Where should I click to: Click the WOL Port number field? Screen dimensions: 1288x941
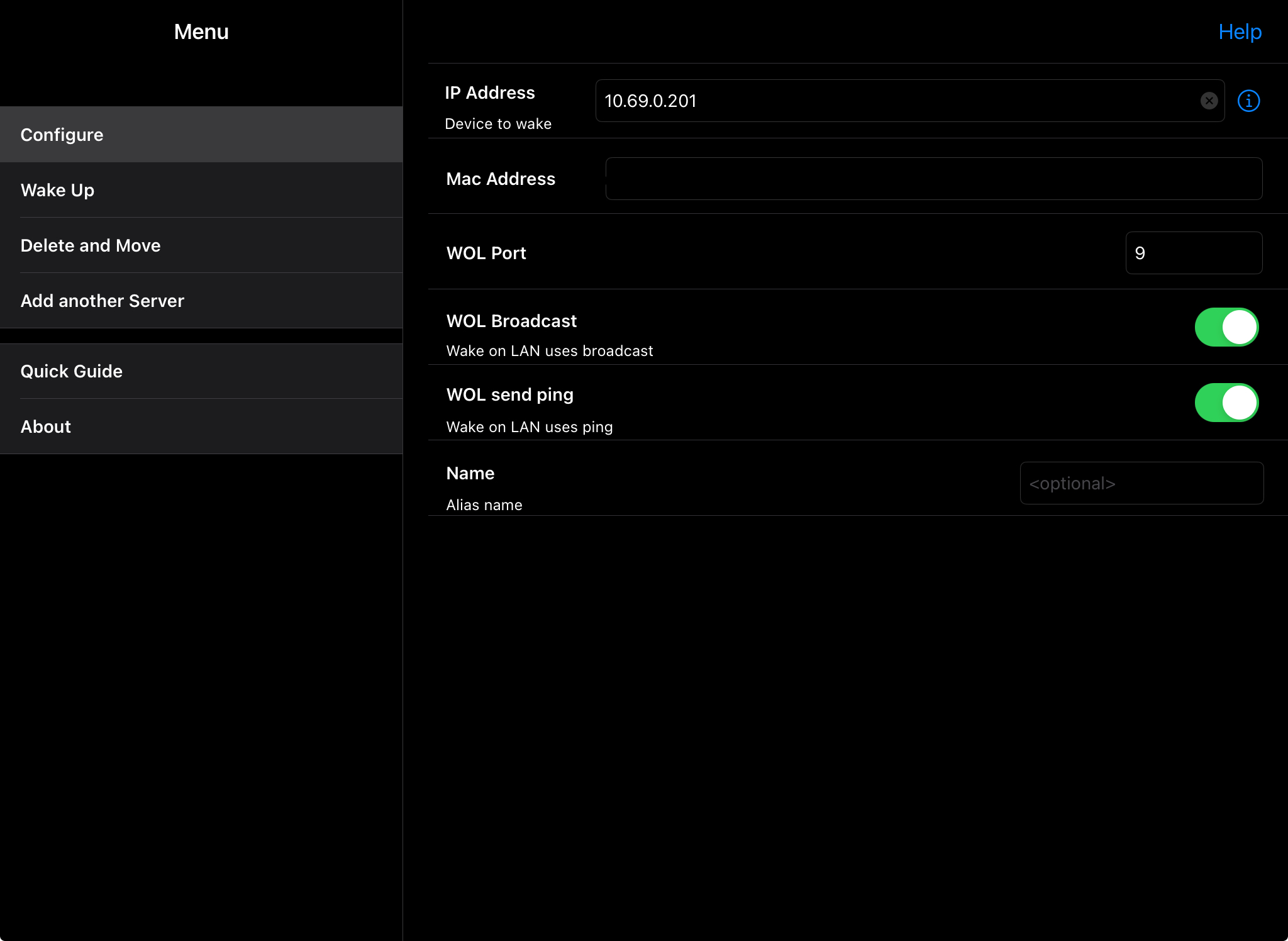1193,253
